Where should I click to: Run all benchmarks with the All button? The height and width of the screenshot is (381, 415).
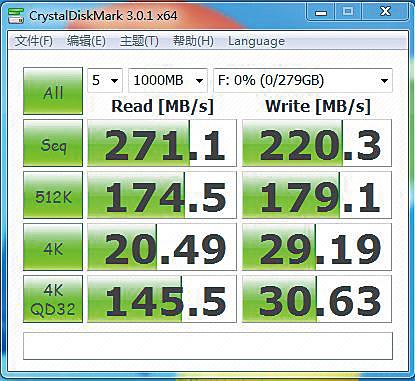(x=53, y=91)
